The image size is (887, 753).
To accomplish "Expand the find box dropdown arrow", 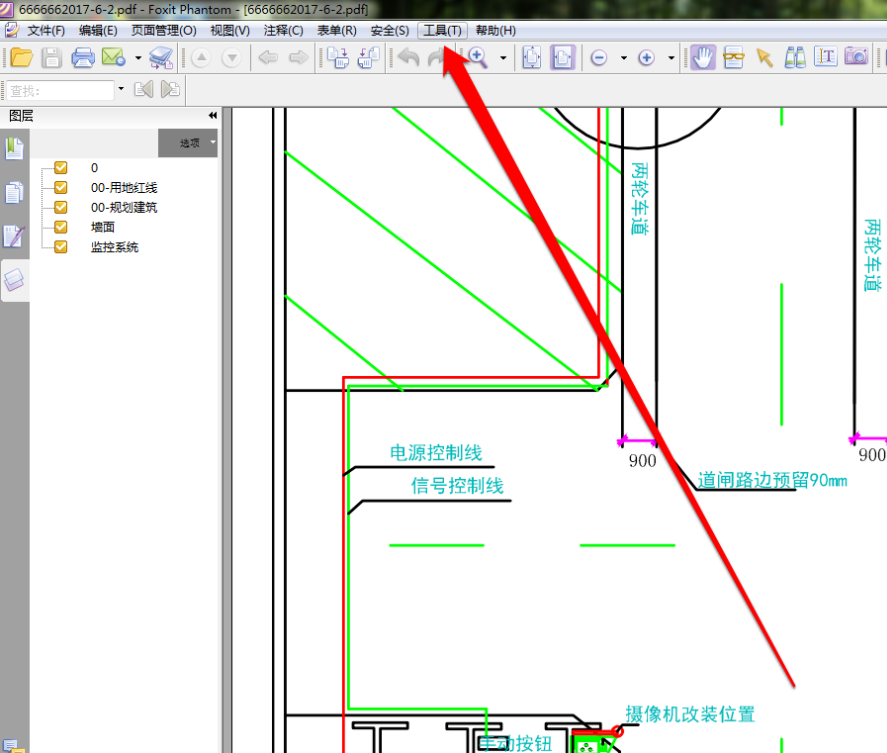I will [121, 89].
